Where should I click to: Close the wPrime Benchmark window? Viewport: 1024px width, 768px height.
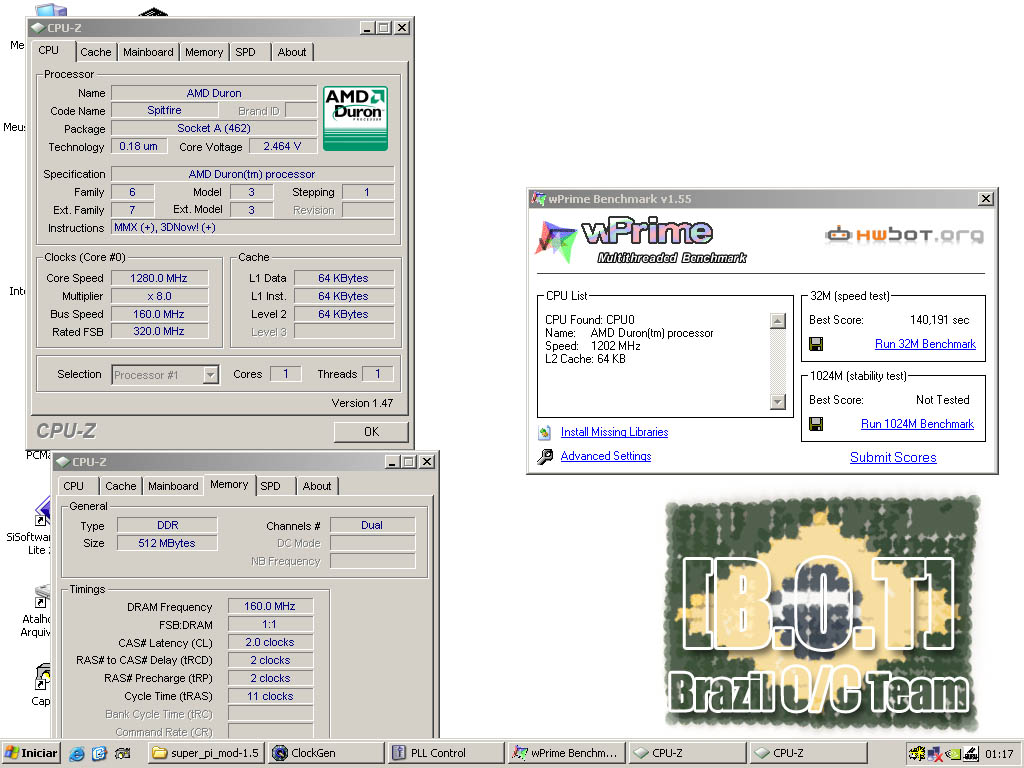pos(986,199)
